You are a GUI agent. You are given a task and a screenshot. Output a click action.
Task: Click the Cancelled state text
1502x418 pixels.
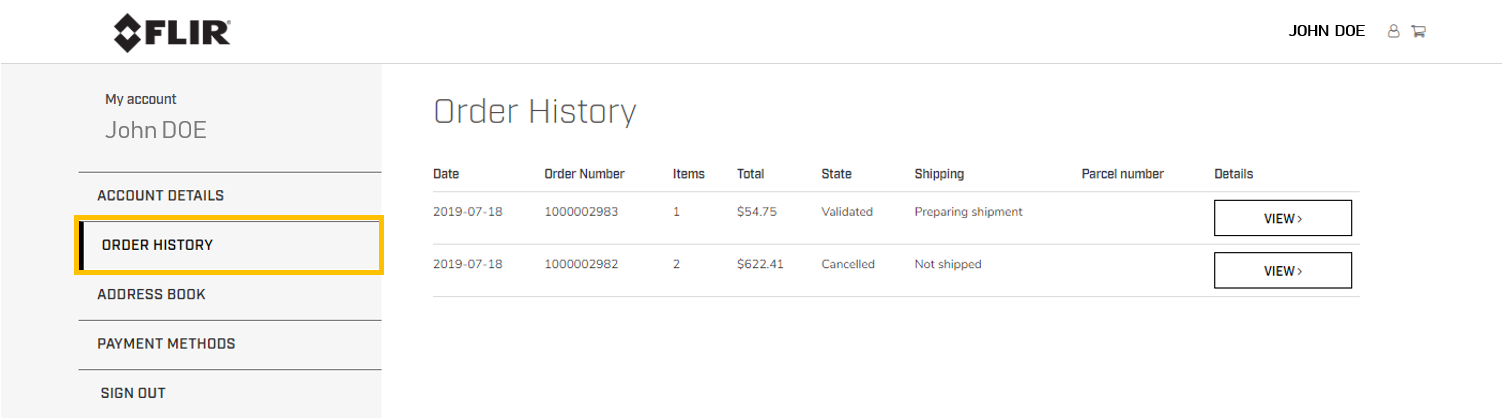point(848,264)
